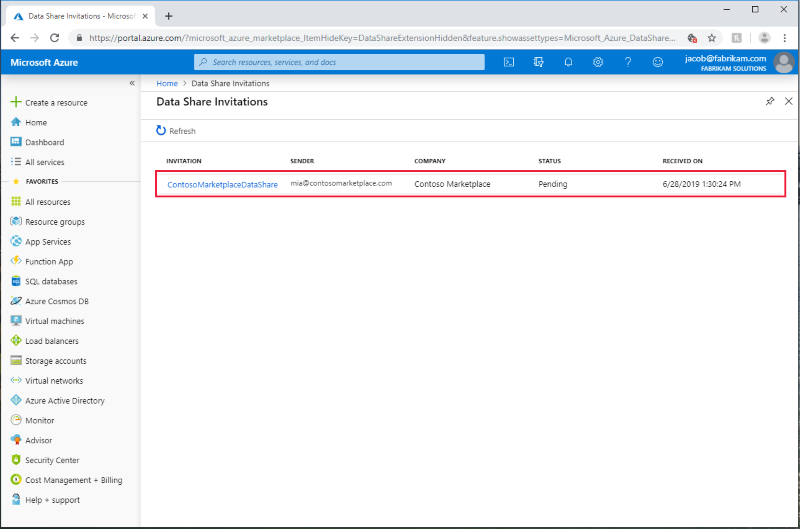Screen dimensions: 800x529
Task: Close the Data Share Invitations browser tab
Action: coord(145,16)
